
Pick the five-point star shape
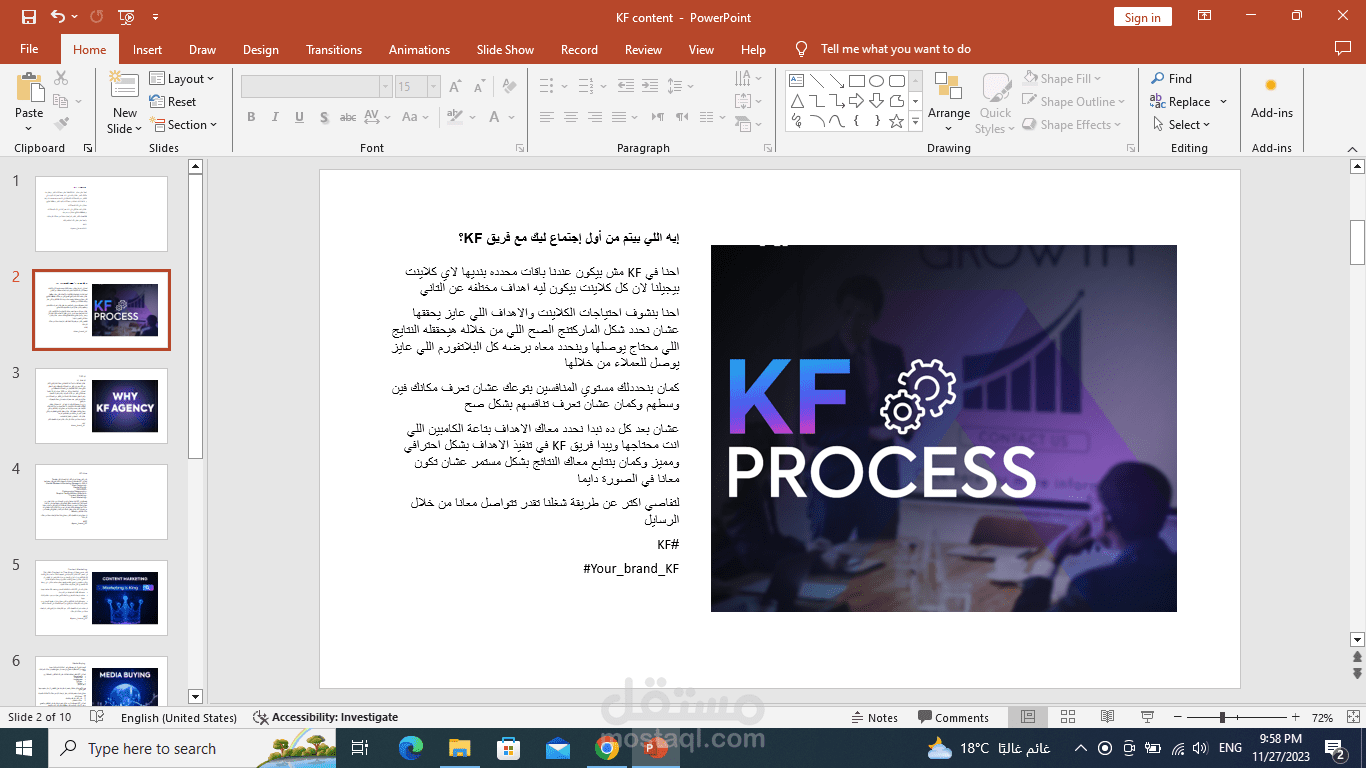(897, 121)
